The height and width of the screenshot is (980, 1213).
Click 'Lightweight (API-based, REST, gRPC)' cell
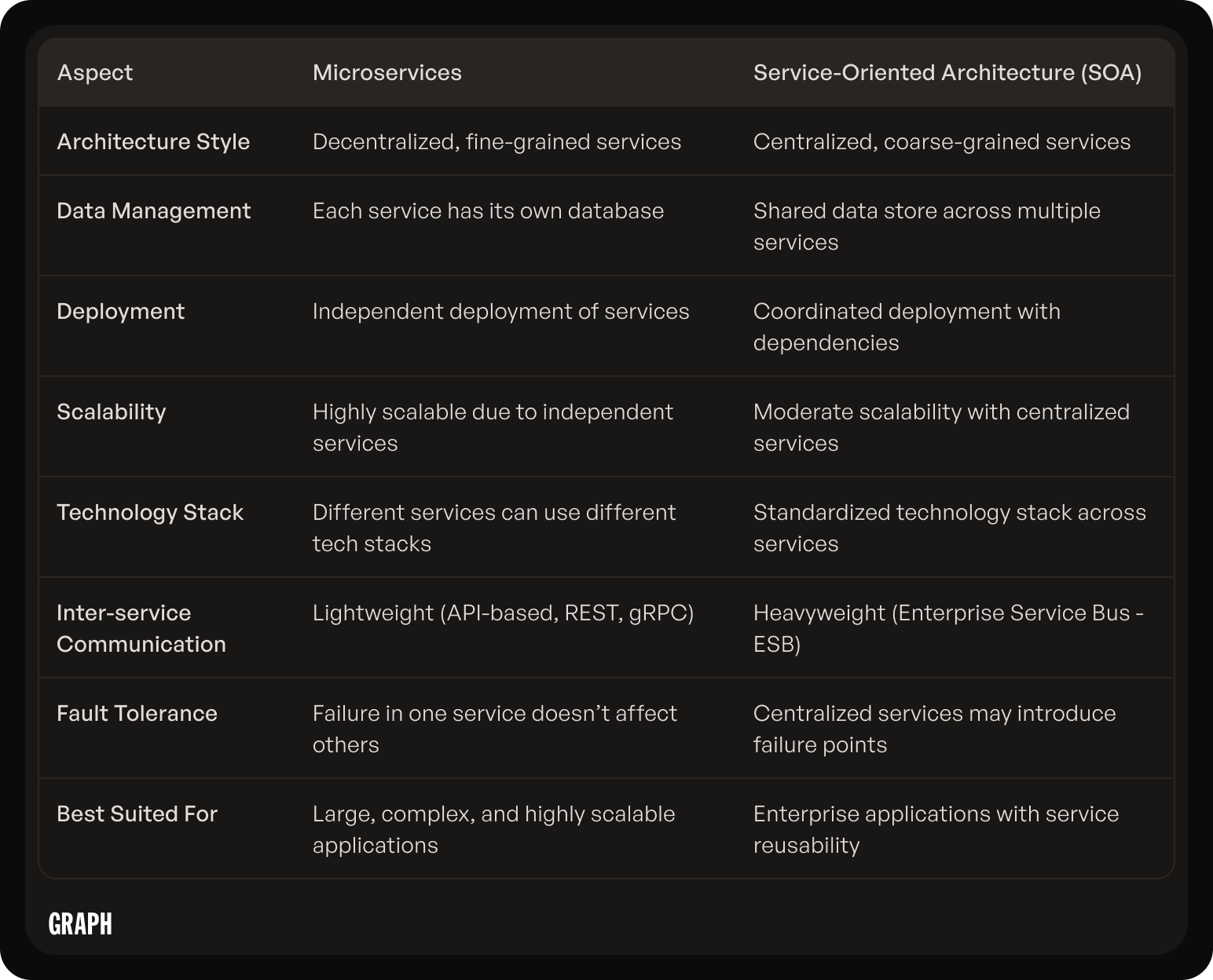[504, 613]
